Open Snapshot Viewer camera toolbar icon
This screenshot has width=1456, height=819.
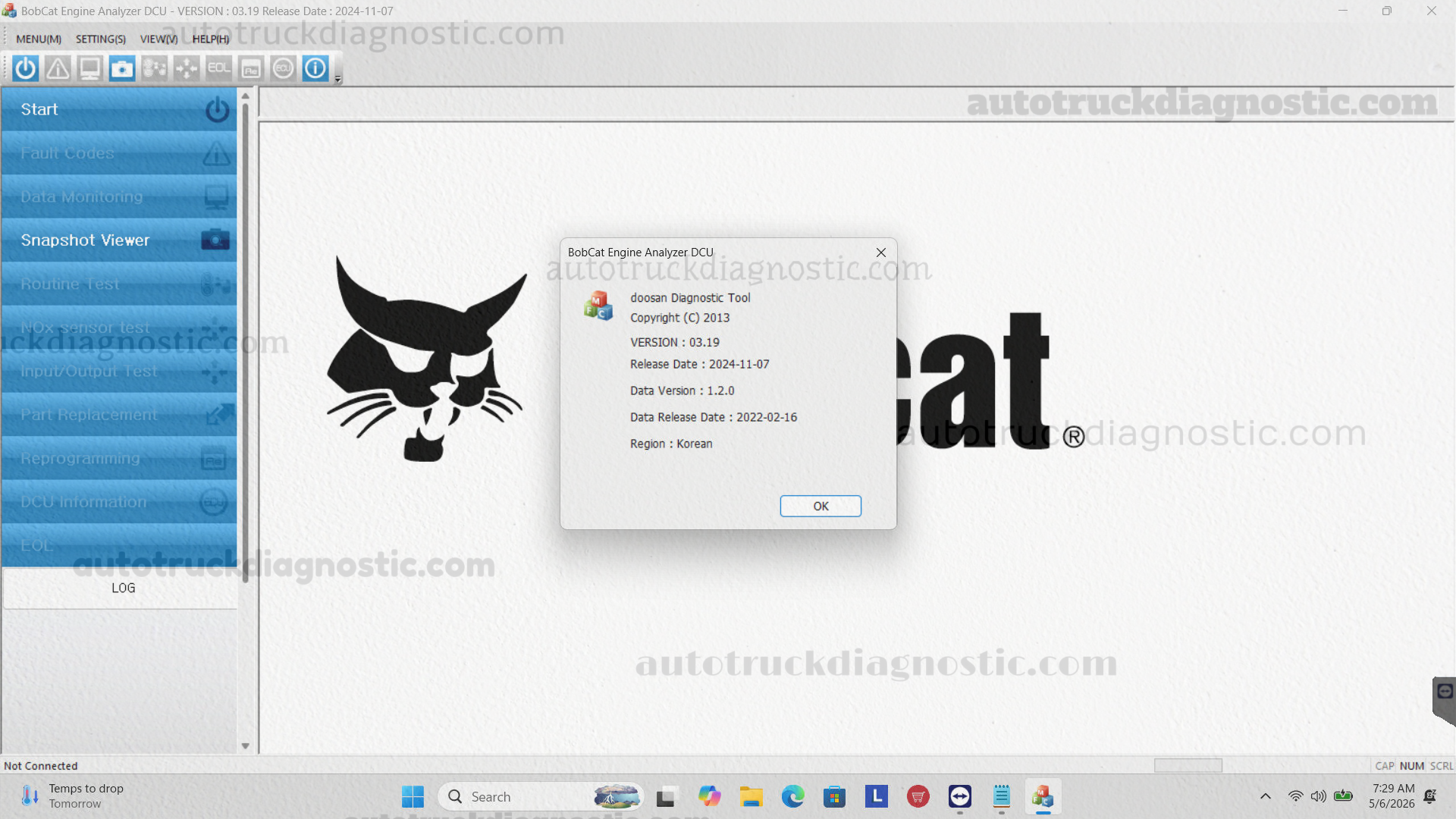tap(121, 68)
